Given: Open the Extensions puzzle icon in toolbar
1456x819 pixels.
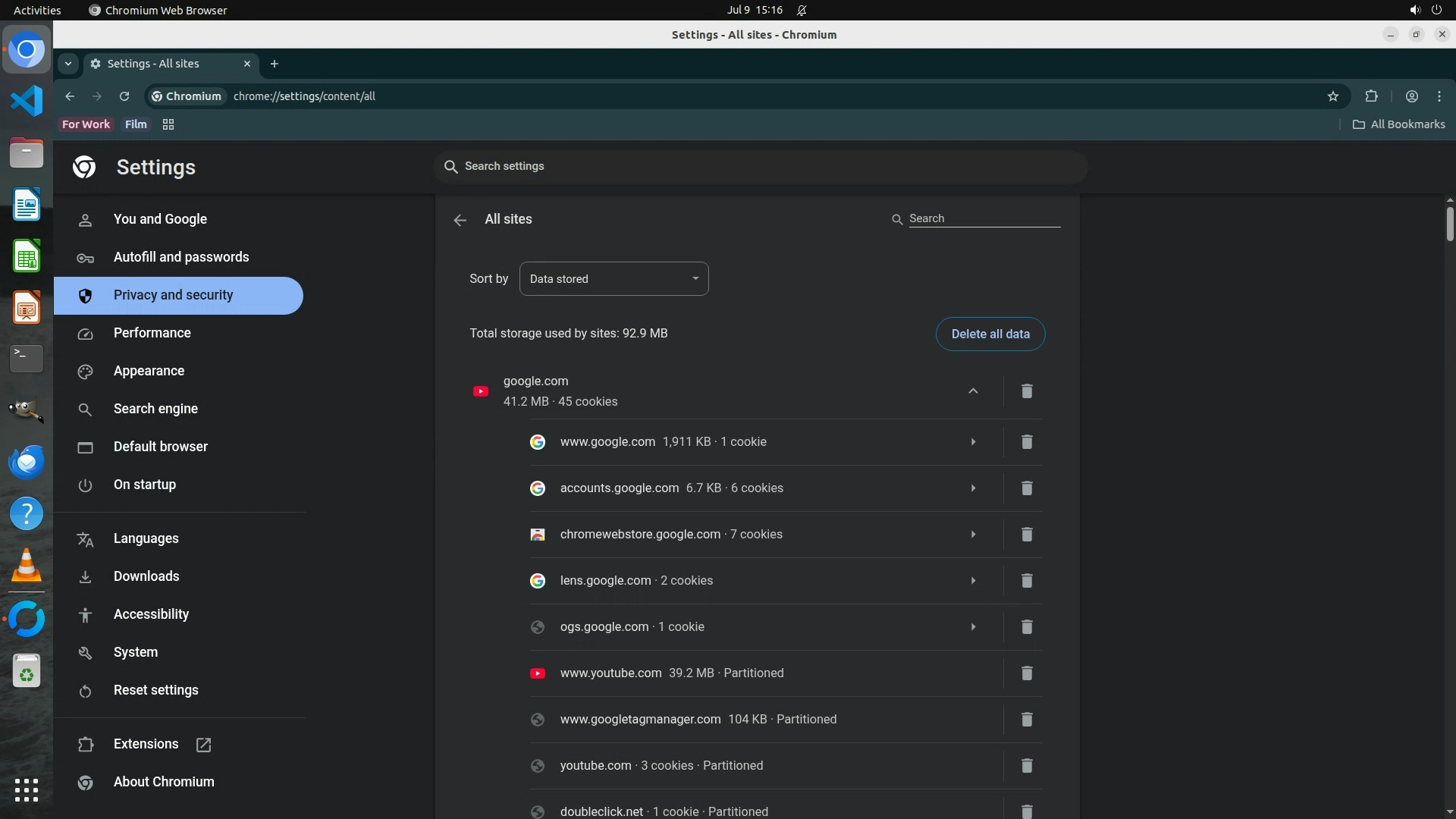Looking at the screenshot, I should (1371, 96).
